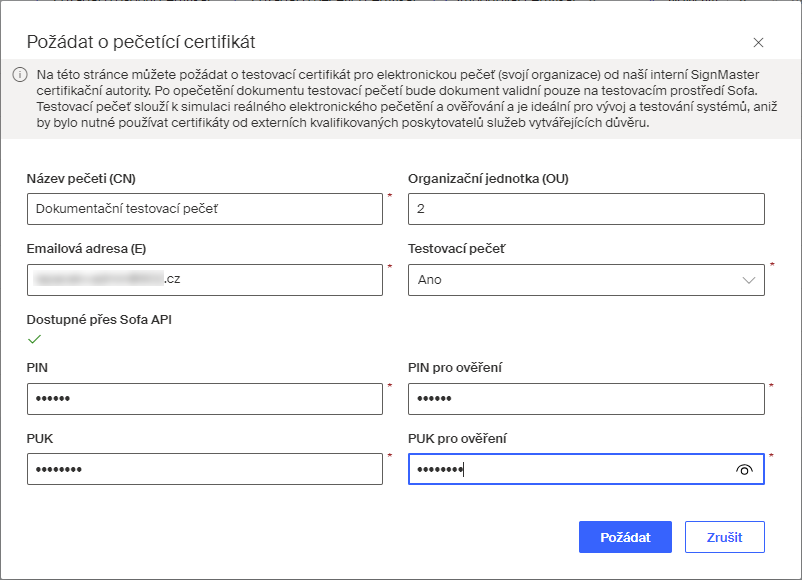The width and height of the screenshot is (802, 580).
Task: Click the Testovací pečeť label
Action: coord(456,249)
